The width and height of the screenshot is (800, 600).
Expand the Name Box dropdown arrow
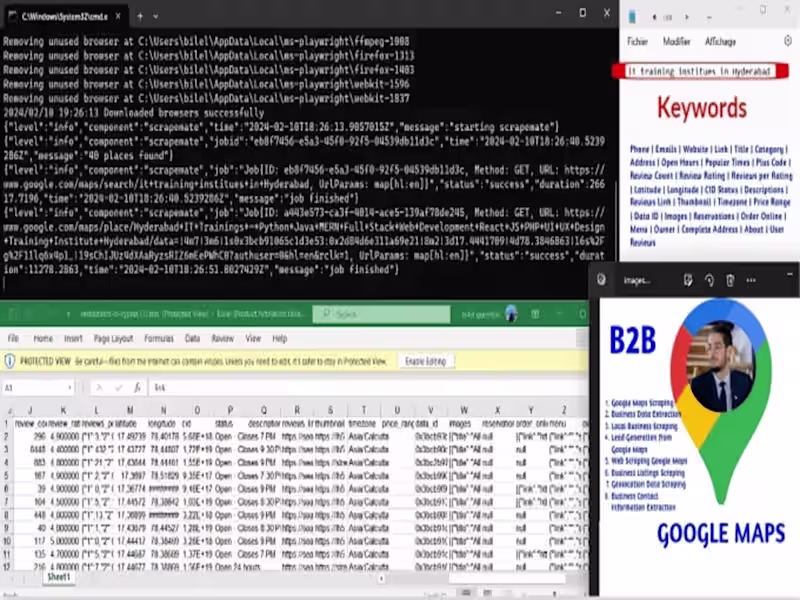pyautogui.click(x=69, y=388)
